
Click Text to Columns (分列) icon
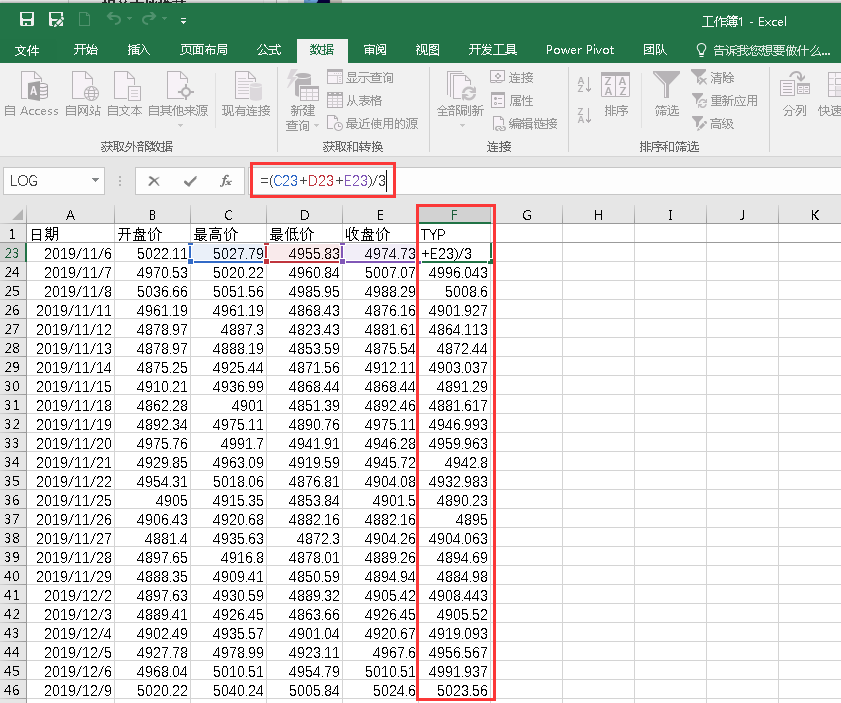[794, 93]
